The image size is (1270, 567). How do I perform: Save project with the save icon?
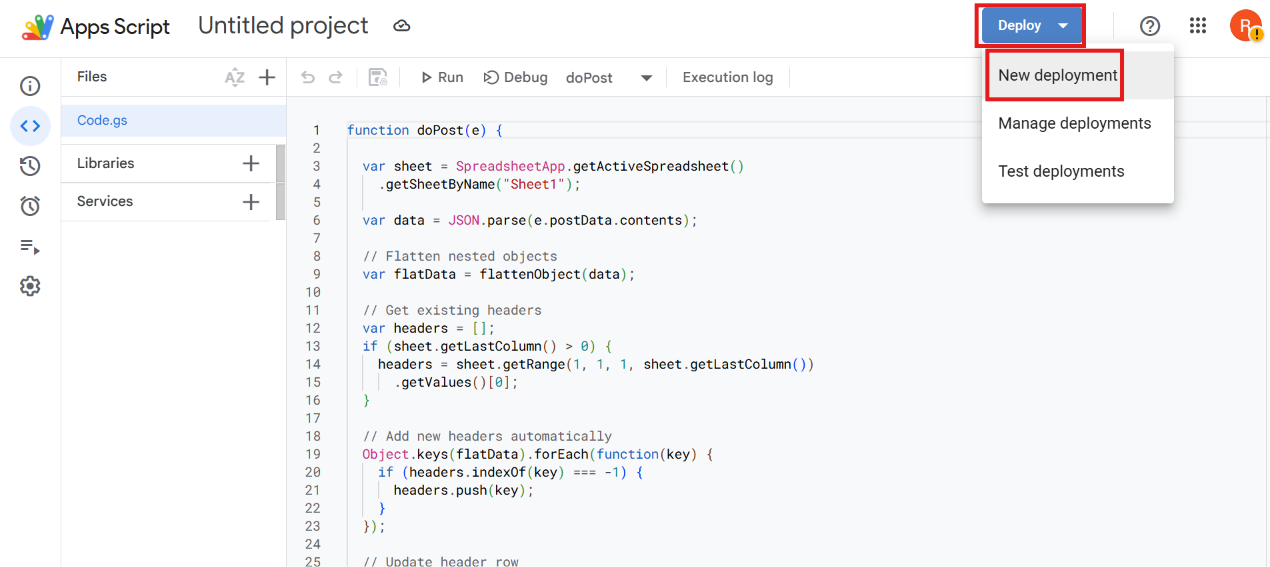pos(378,77)
